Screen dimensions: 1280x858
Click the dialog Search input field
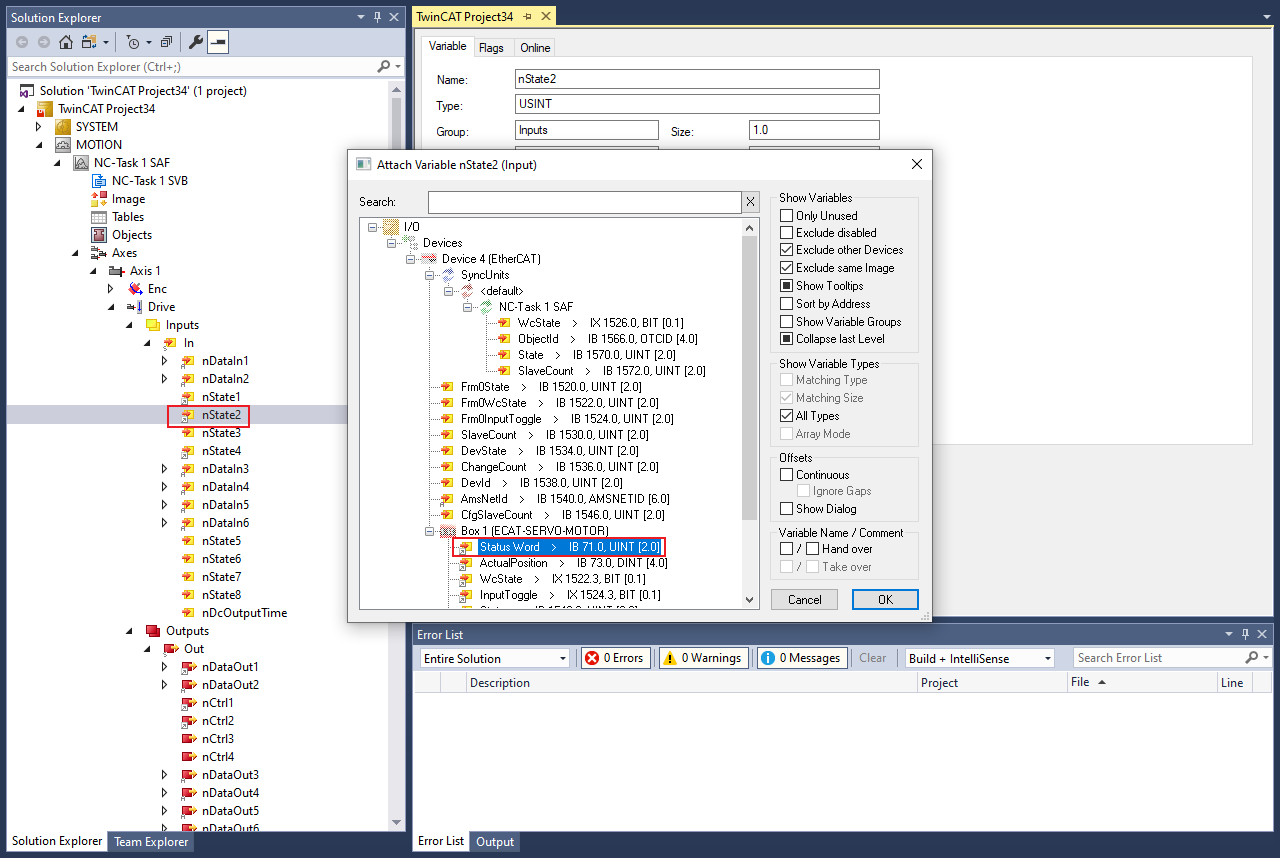pos(584,202)
